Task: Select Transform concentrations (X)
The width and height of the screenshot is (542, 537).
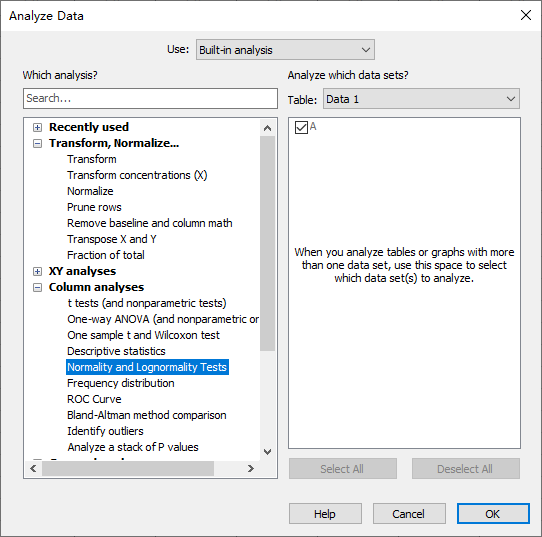Action: point(137,175)
